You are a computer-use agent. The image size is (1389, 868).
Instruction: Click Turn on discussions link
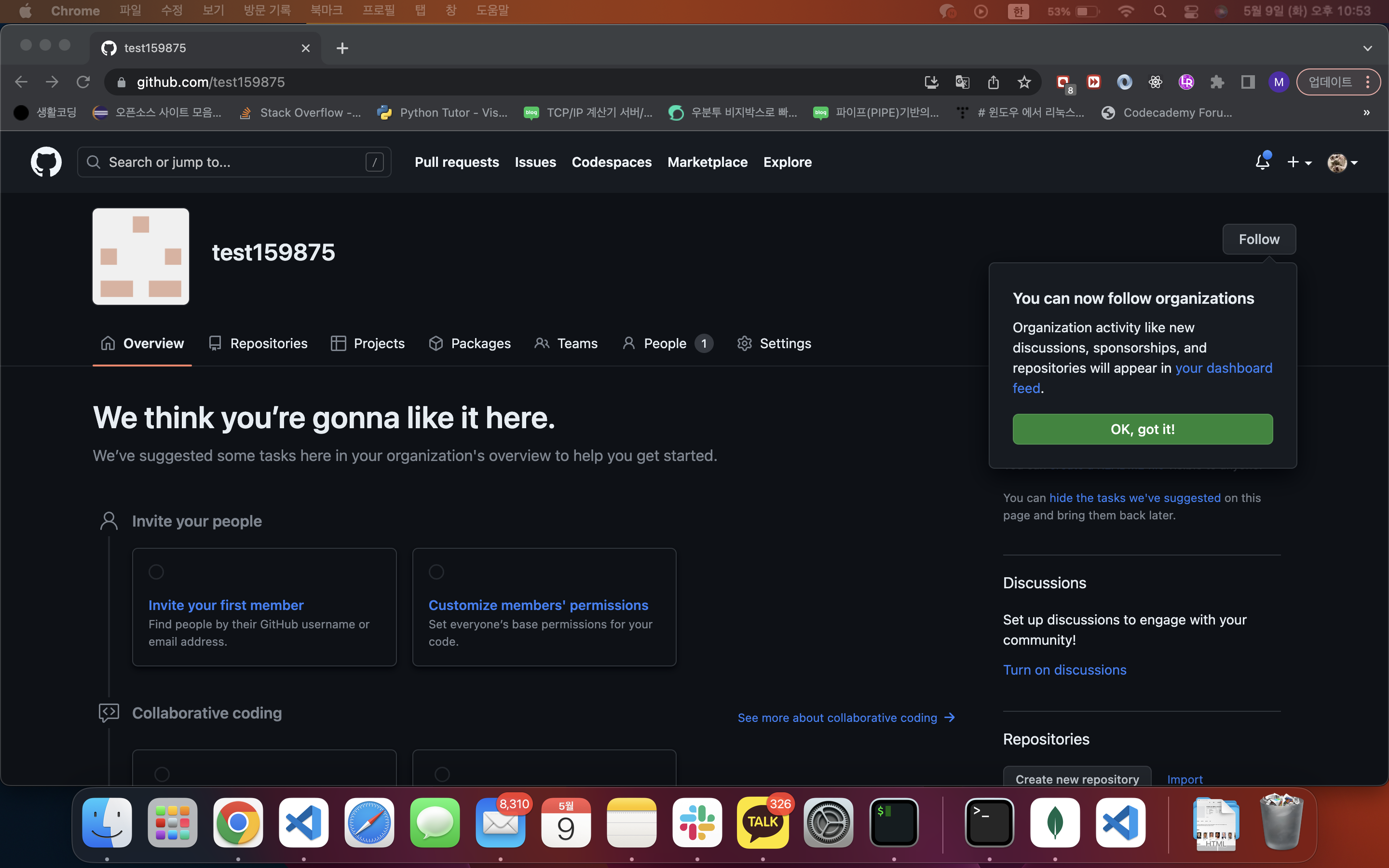[x=1064, y=670]
